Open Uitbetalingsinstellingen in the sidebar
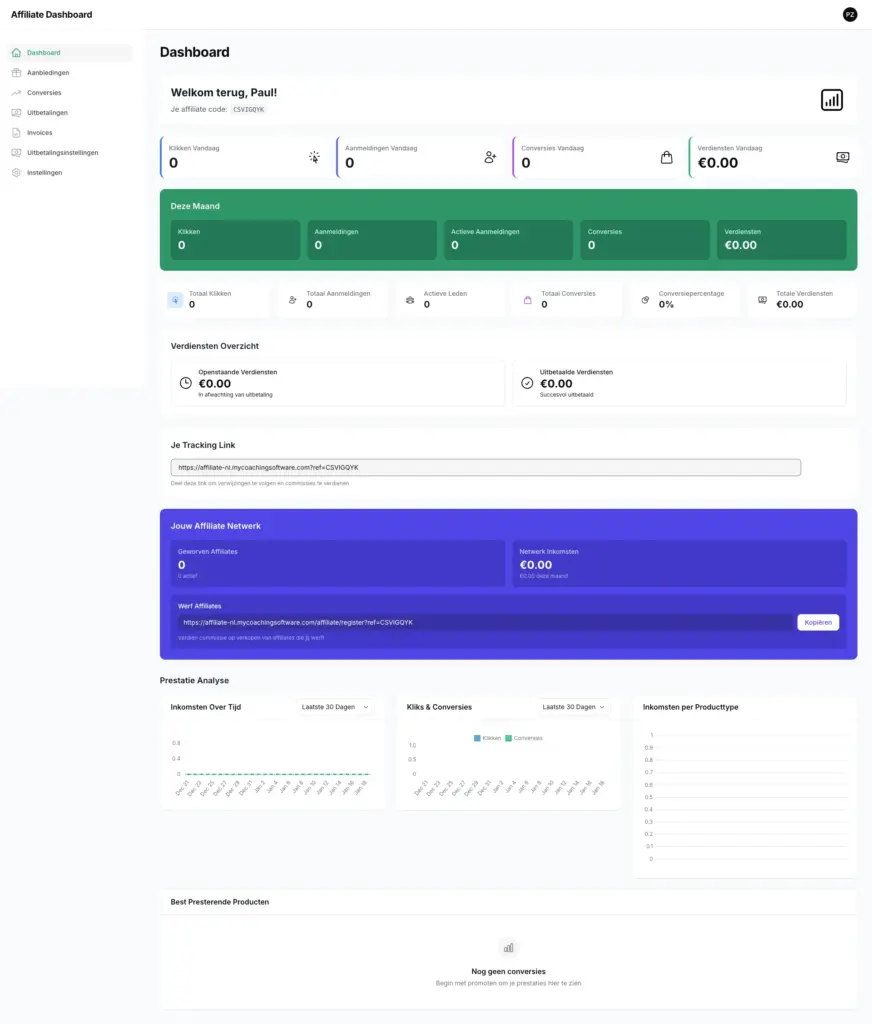 62,153
